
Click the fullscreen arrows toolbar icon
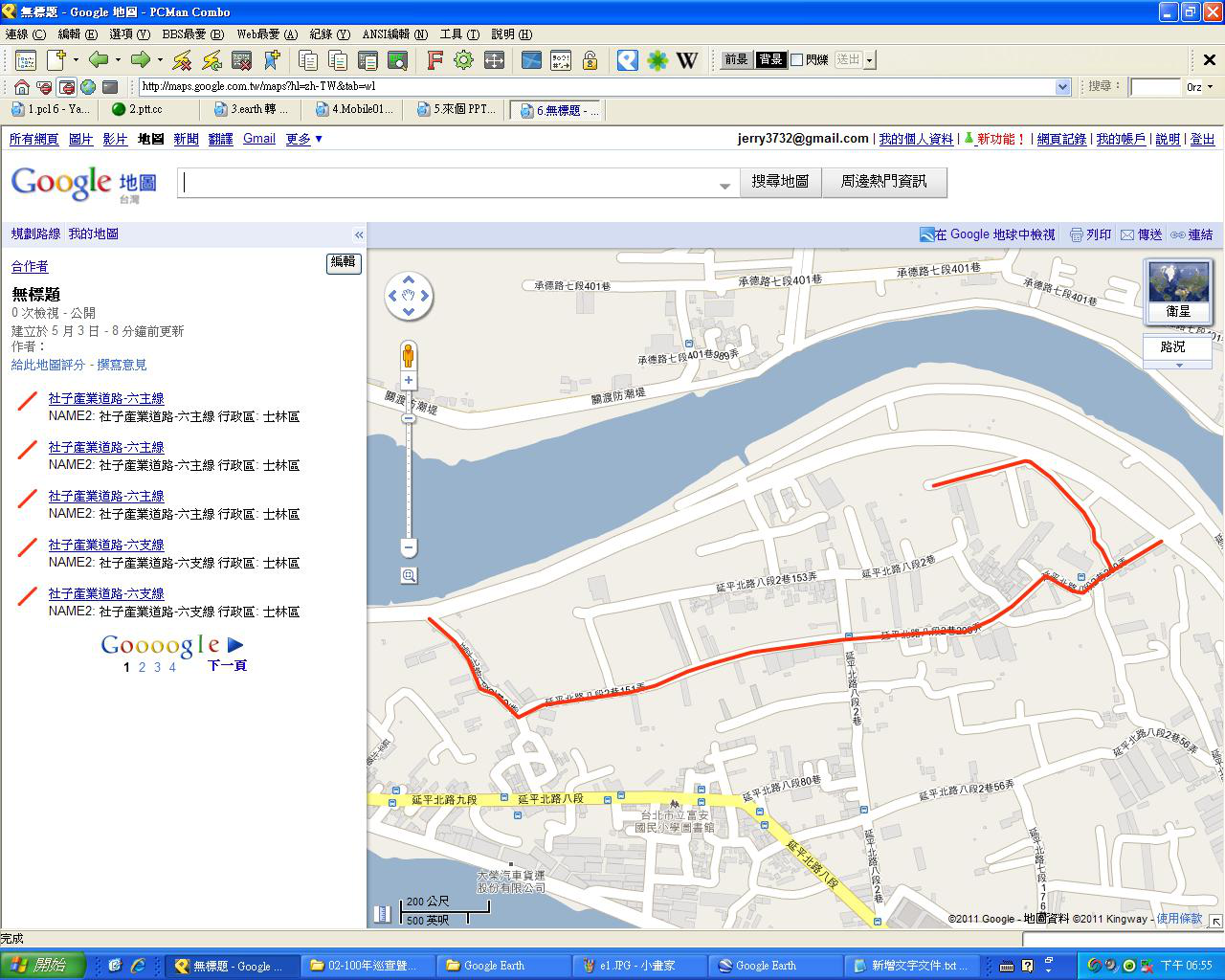point(494,60)
